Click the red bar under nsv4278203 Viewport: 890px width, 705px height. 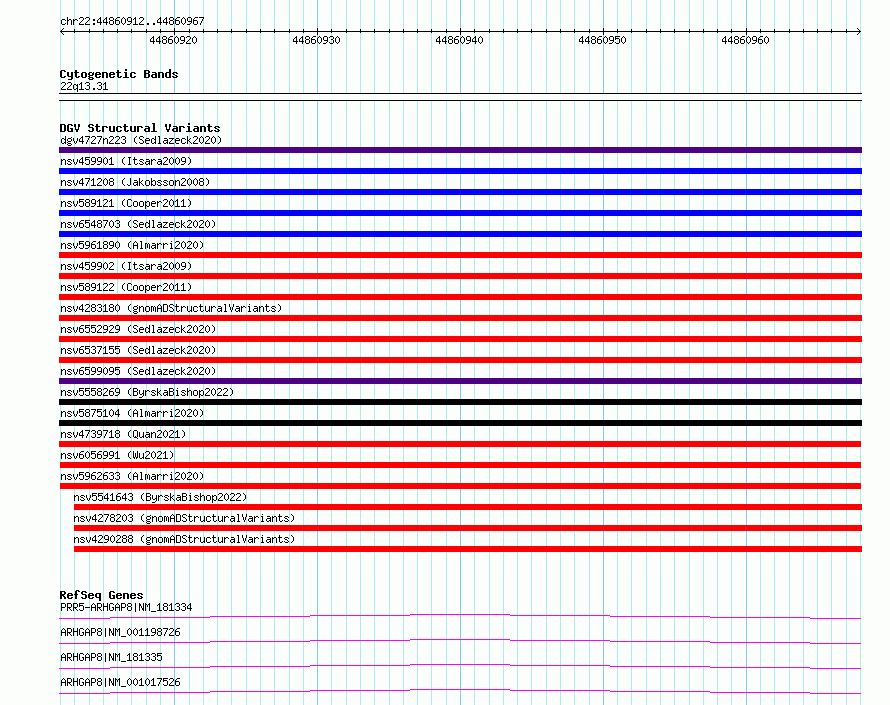pyautogui.click(x=468, y=528)
